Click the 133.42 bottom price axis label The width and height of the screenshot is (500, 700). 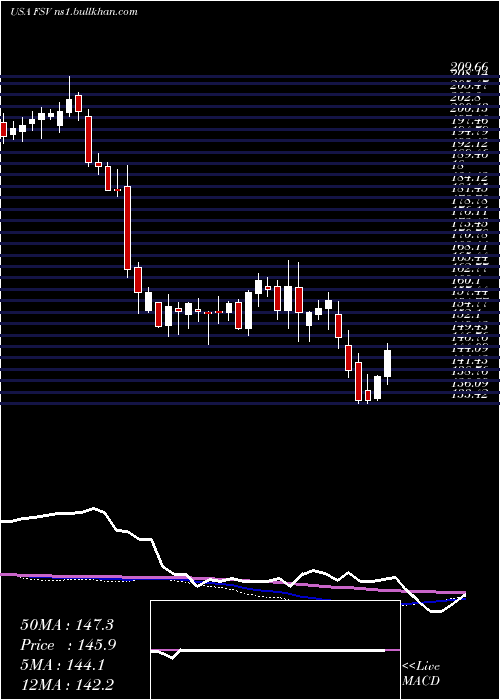pos(469,394)
